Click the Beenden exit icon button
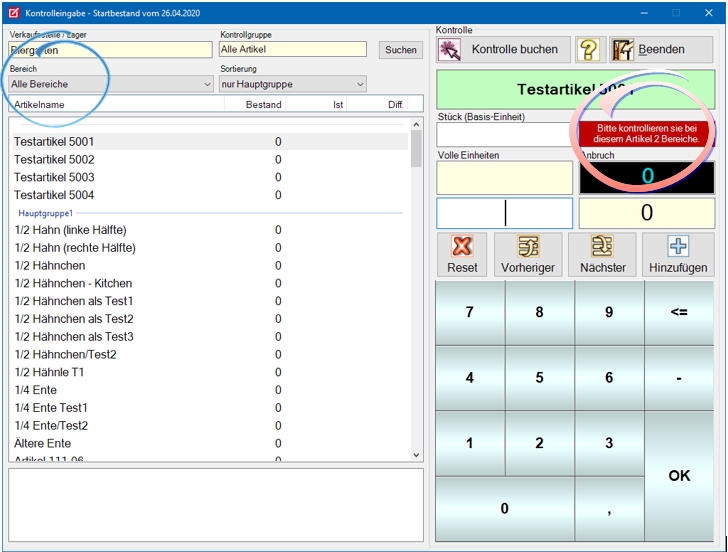This screenshot has height=552, width=728. point(623,50)
